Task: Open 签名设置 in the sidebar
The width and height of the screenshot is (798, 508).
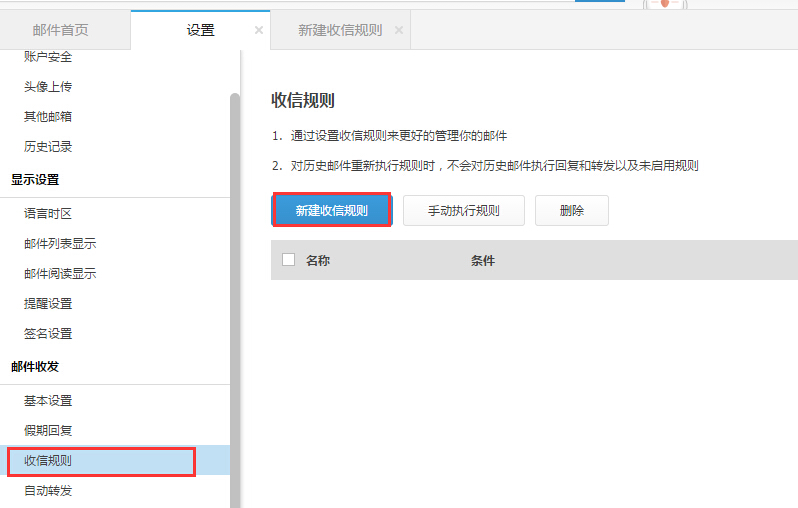Action: (x=48, y=334)
